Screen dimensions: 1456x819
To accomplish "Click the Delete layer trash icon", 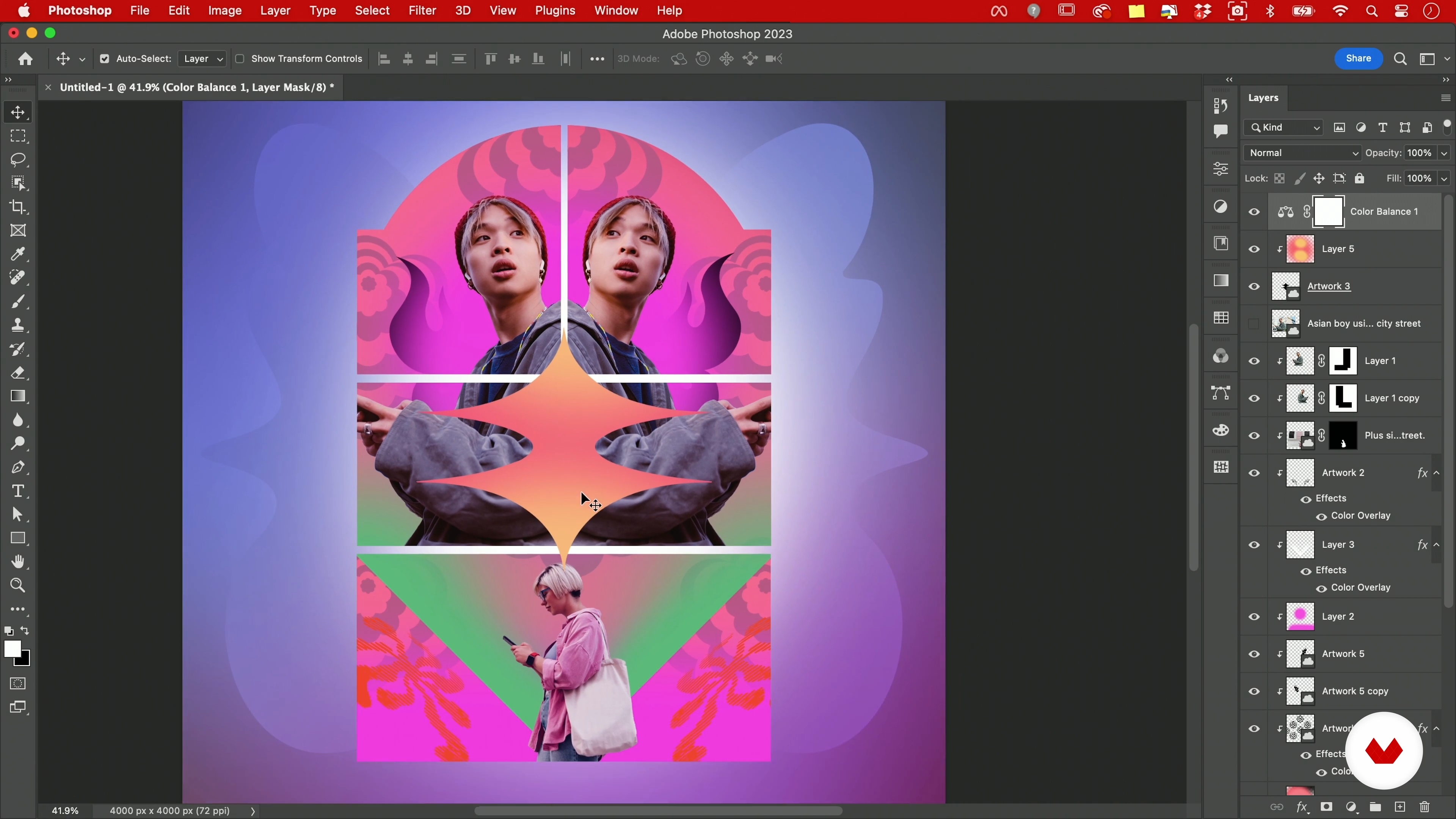I will pos(1425,807).
